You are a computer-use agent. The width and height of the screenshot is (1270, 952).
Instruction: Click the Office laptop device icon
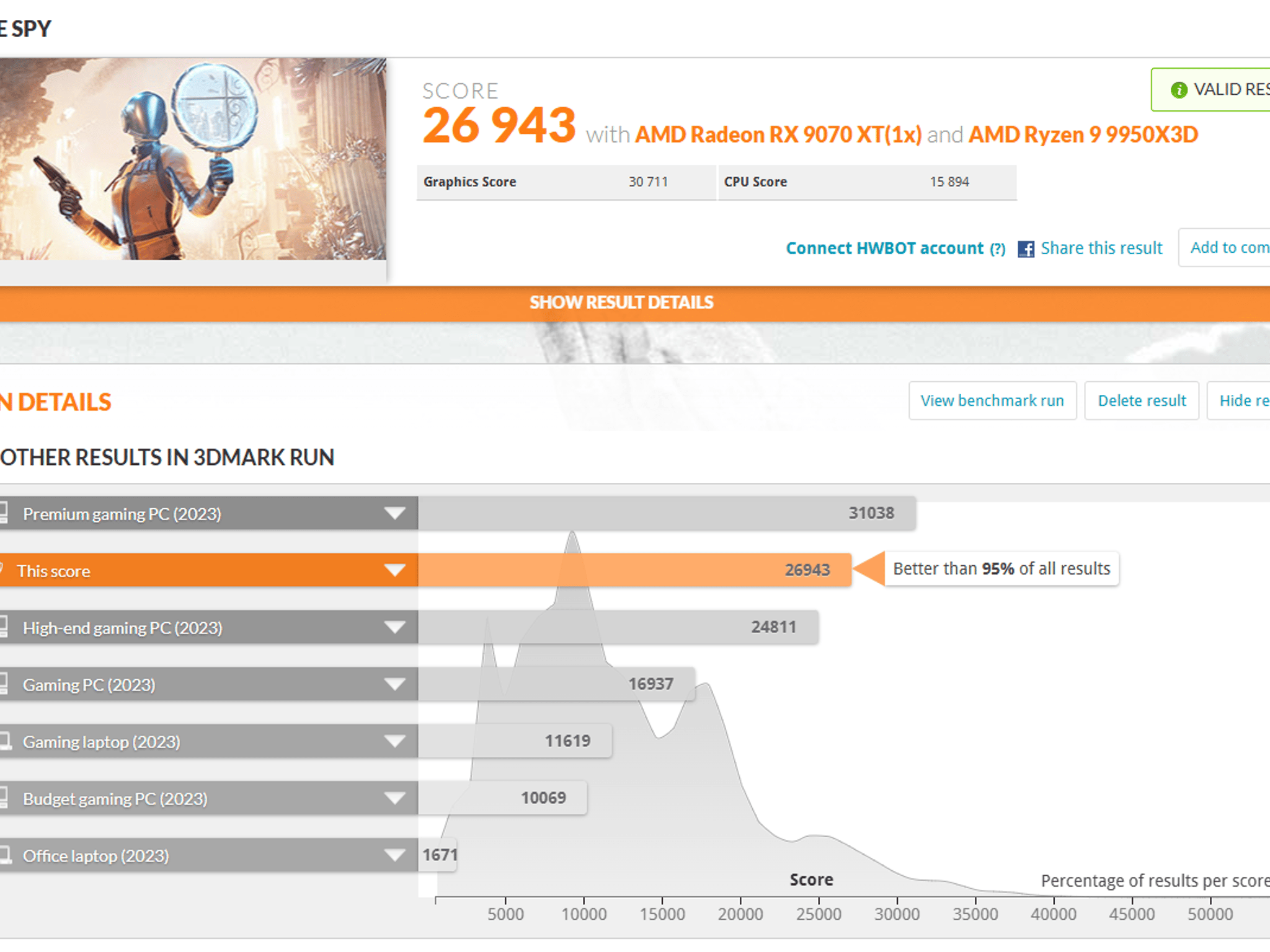pos(5,855)
